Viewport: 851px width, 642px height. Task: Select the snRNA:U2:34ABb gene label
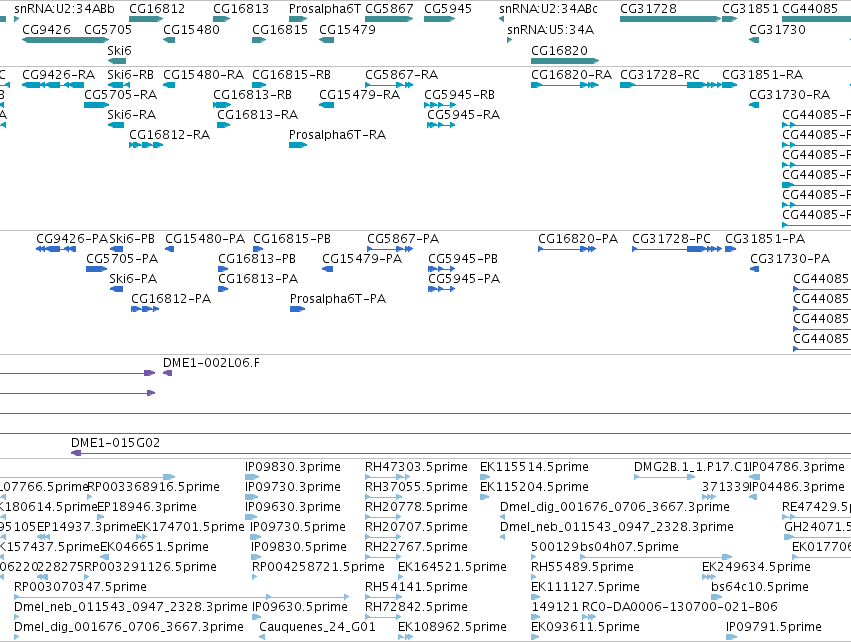pos(64,9)
